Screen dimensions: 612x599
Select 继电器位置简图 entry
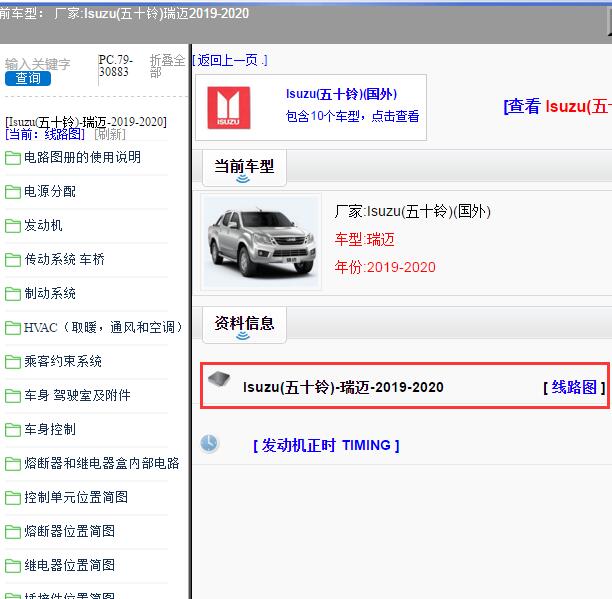(69, 565)
